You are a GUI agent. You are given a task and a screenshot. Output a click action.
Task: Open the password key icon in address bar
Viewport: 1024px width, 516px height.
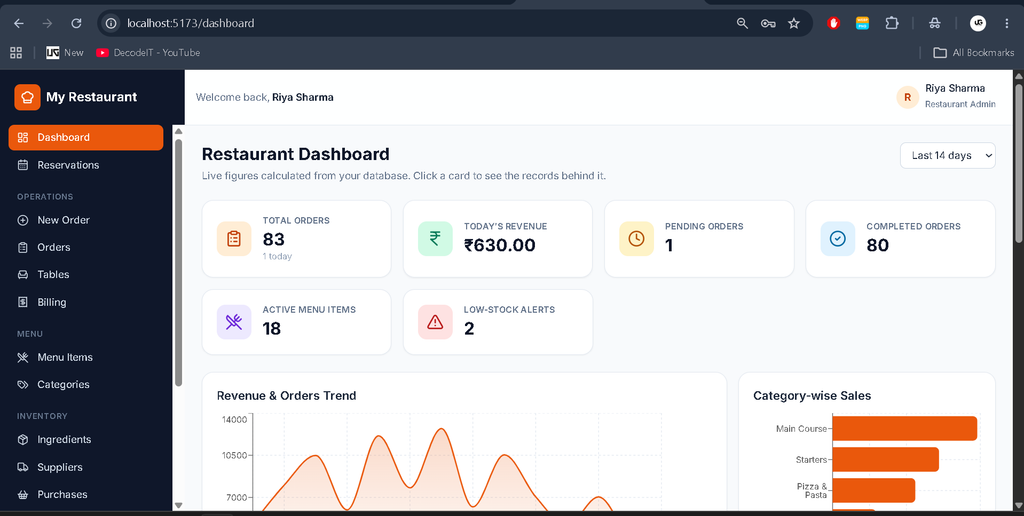pos(768,24)
